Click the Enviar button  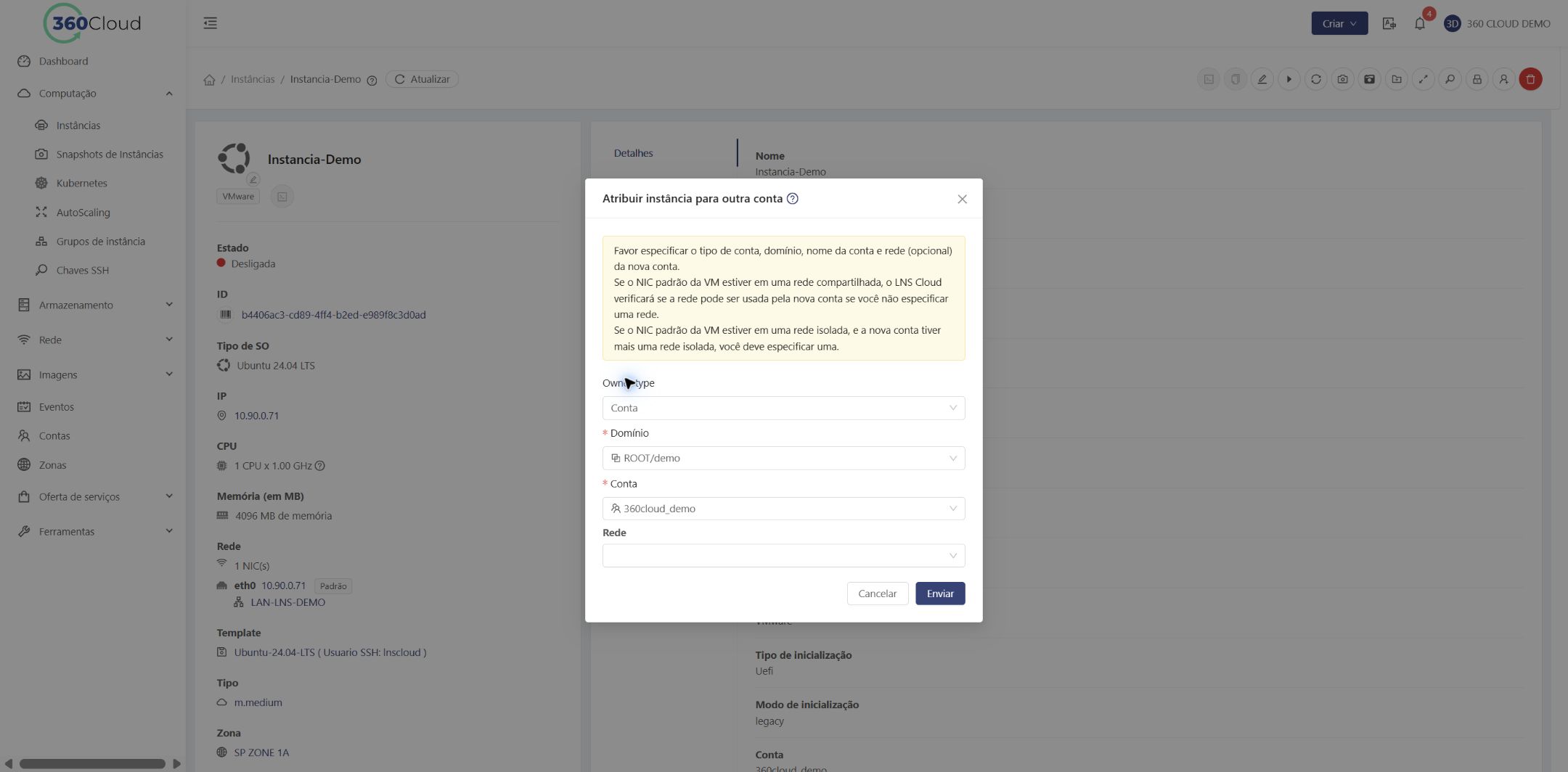[x=939, y=594]
